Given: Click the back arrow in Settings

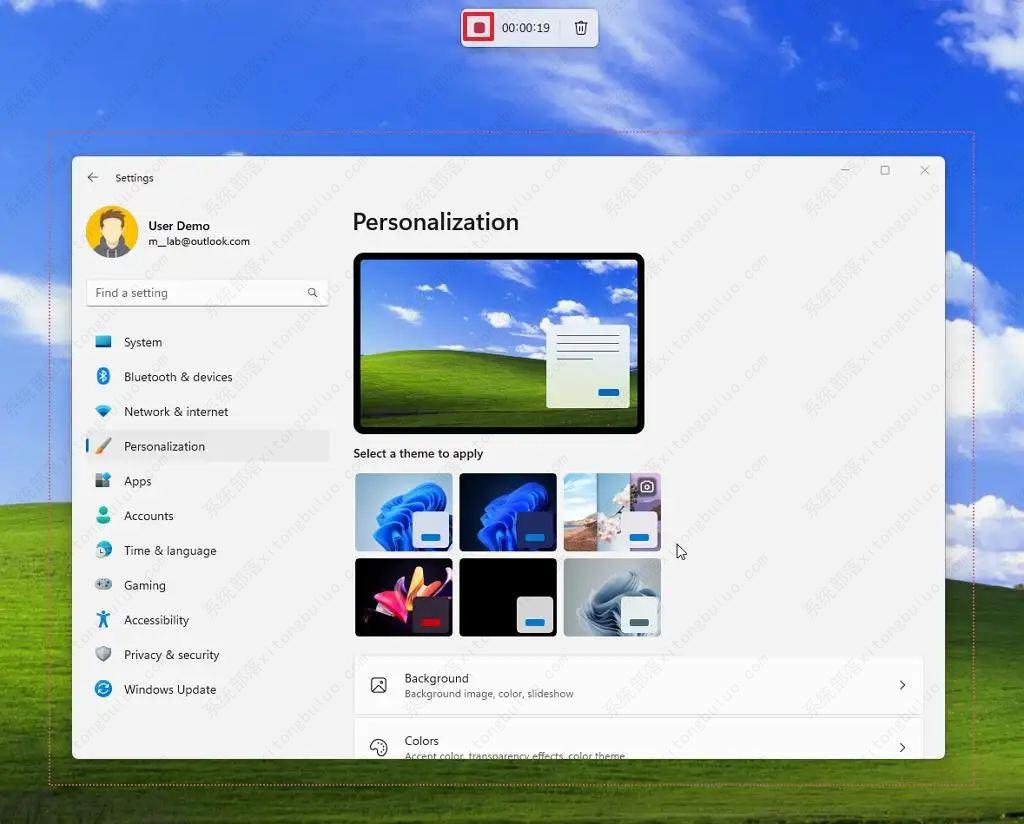Looking at the screenshot, I should click(93, 178).
